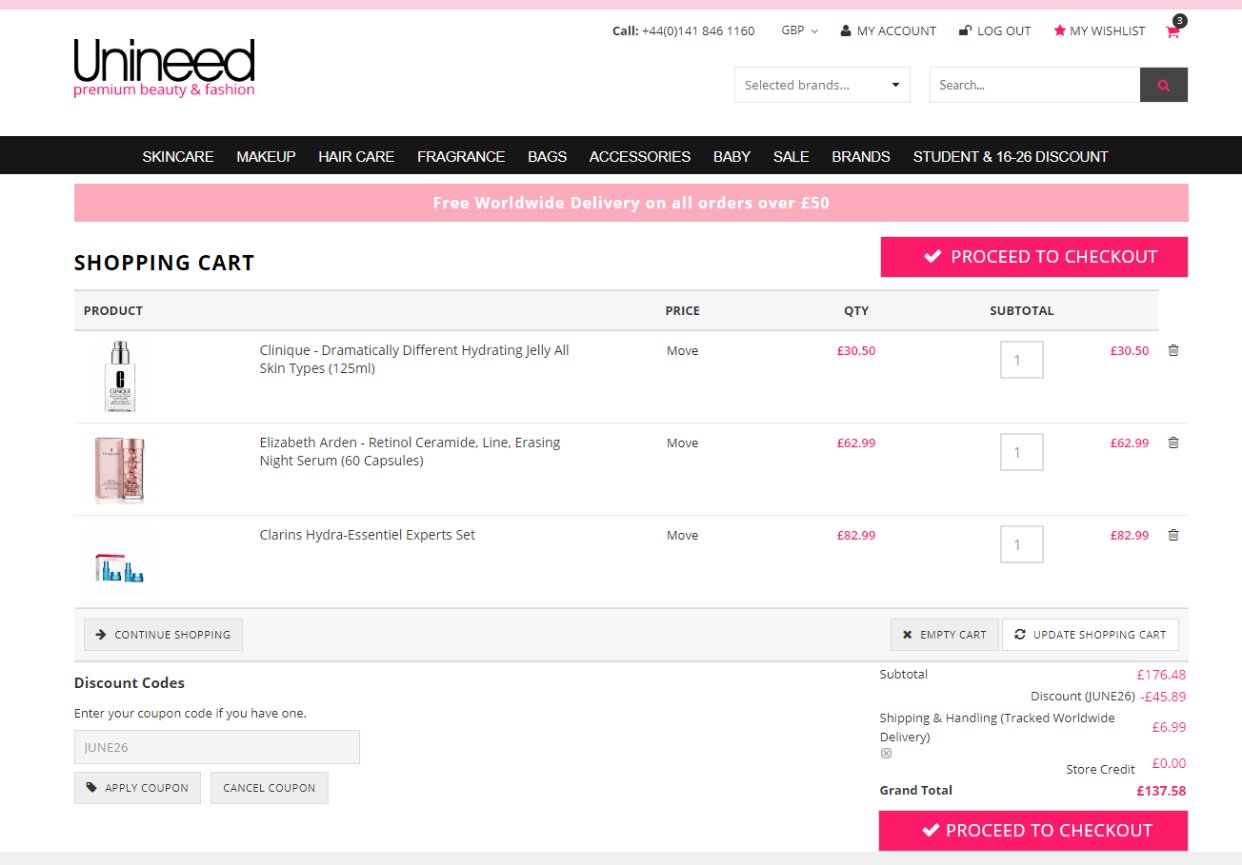Click Update Shopping Cart button

(1090, 635)
